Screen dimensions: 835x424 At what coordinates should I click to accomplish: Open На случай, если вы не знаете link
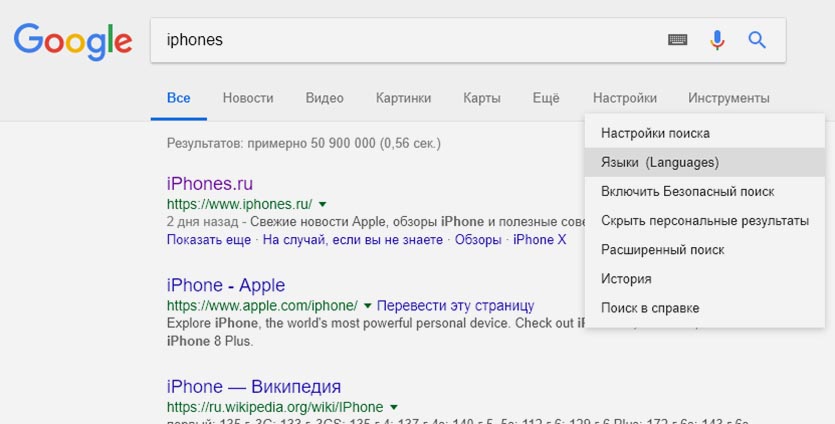[x=353, y=240]
